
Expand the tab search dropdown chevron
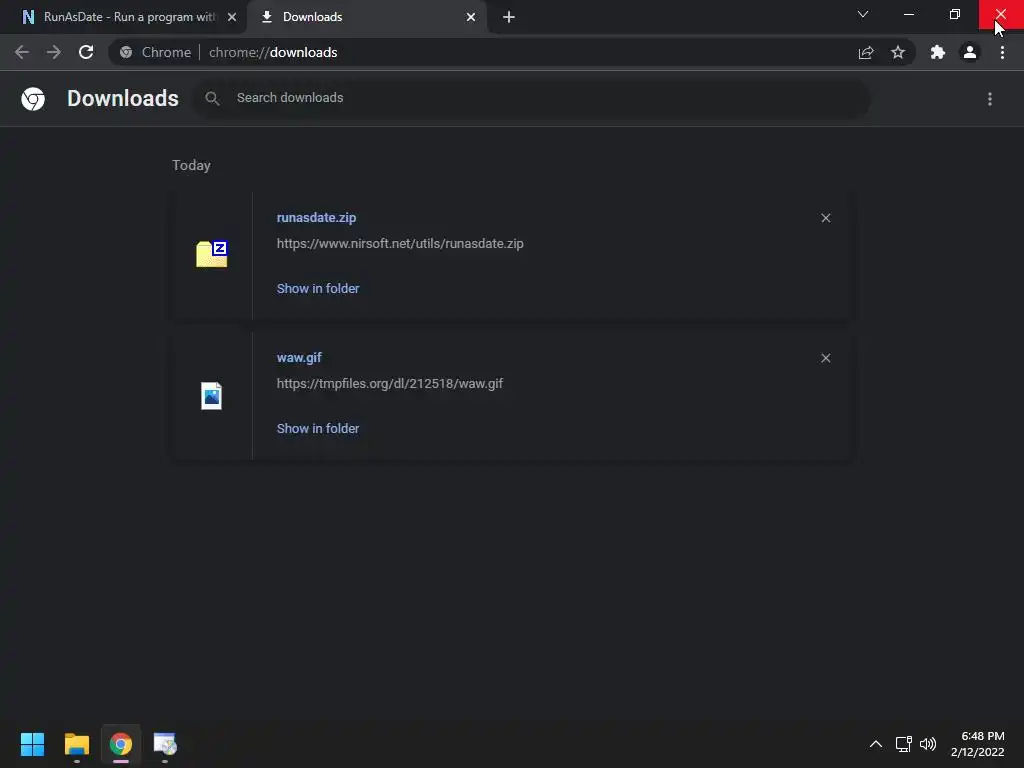[x=863, y=14]
